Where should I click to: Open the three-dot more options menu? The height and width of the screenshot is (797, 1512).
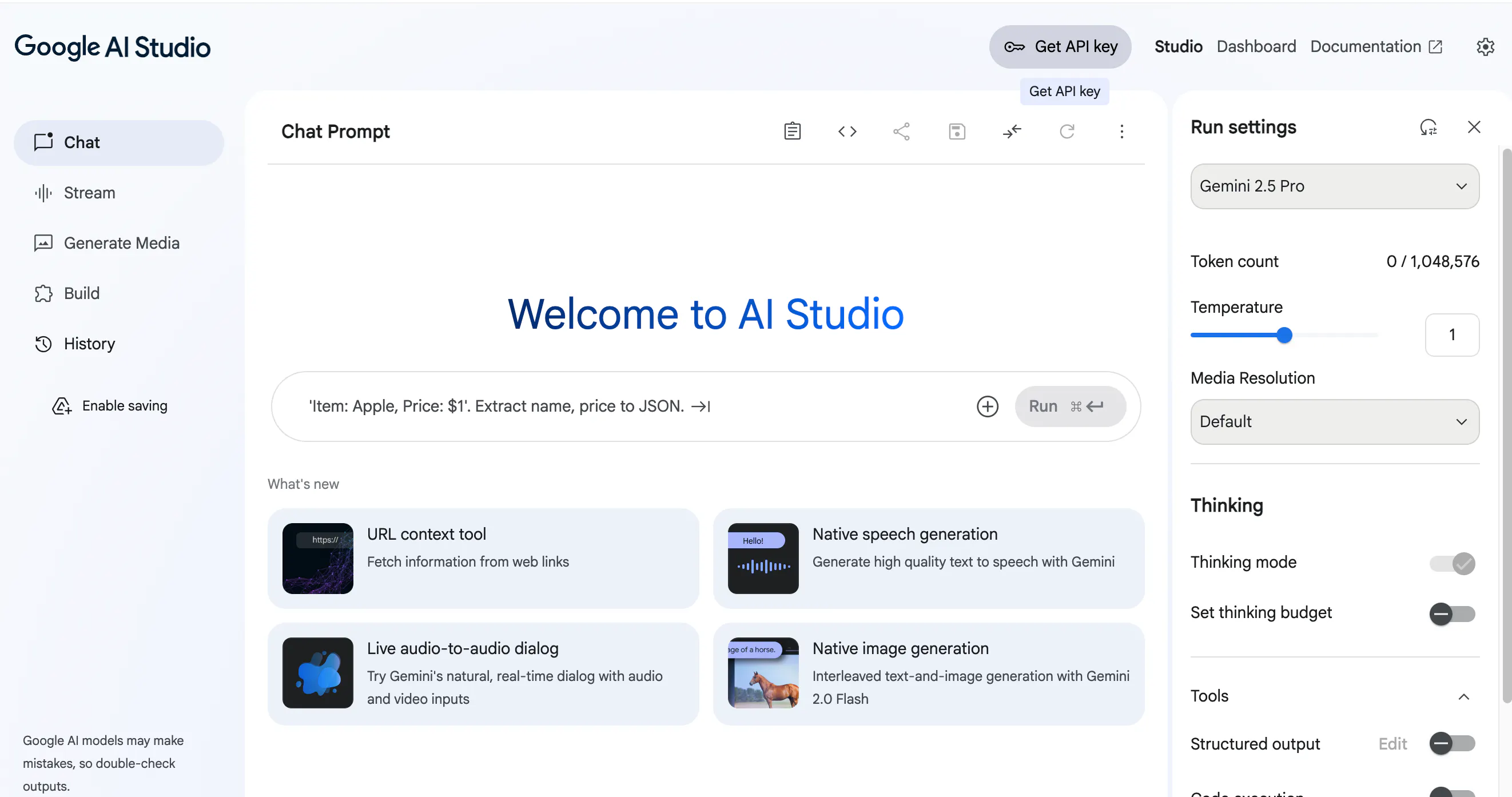[1121, 131]
